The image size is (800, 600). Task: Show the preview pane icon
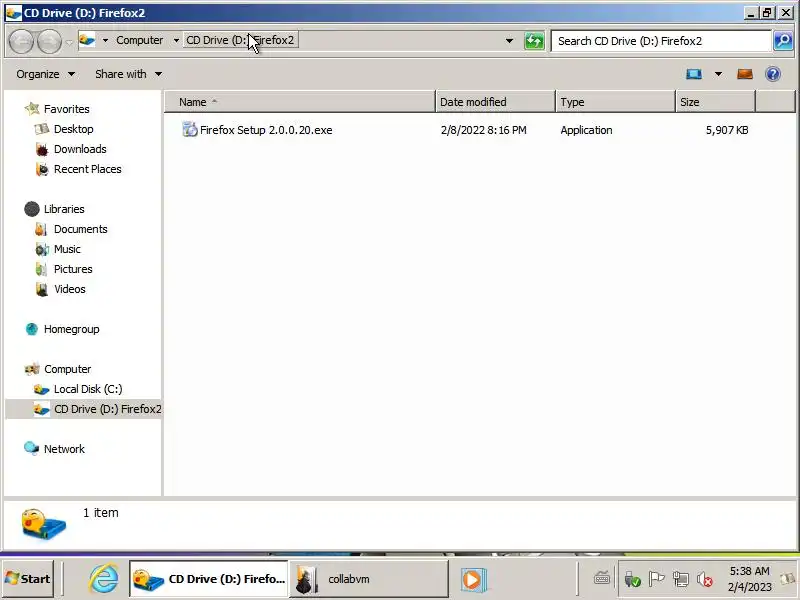point(745,74)
